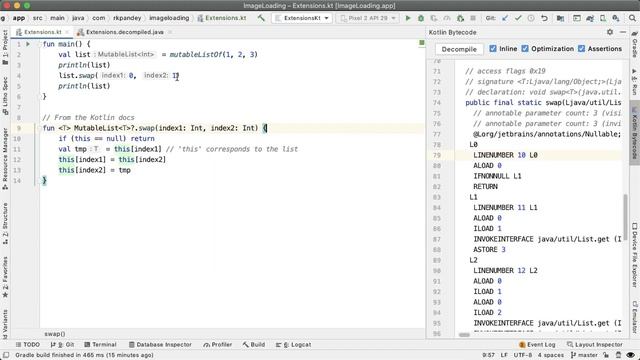Open the Git tool tab at bottom
The height and width of the screenshot is (360, 640).
click(62, 344)
